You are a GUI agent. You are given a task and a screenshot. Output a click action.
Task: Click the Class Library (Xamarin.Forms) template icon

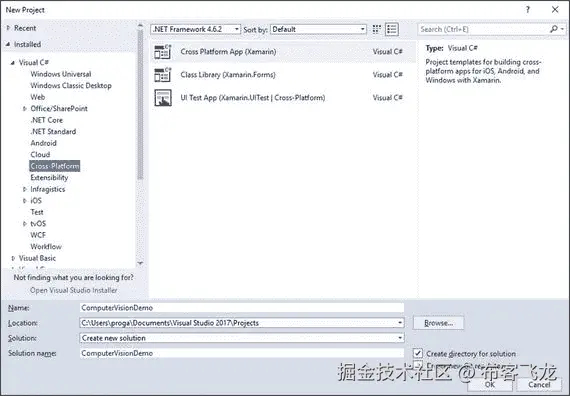pos(162,75)
